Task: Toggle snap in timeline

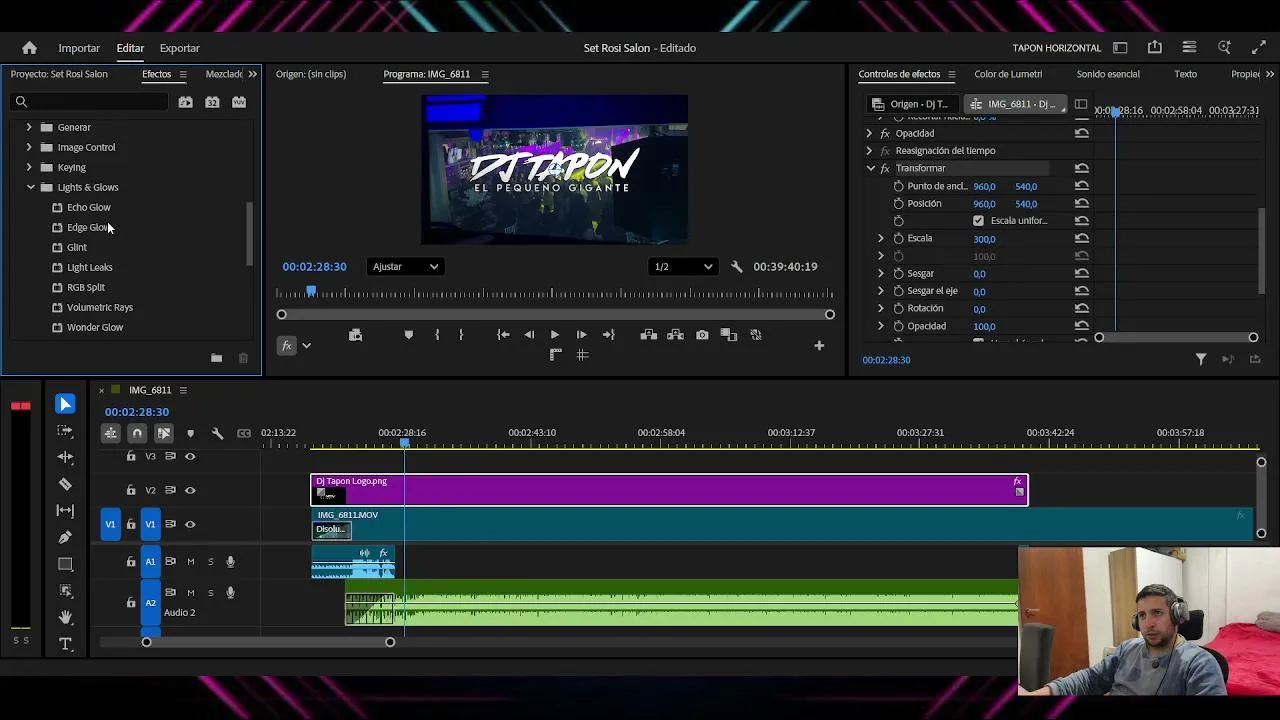Action: 137,433
